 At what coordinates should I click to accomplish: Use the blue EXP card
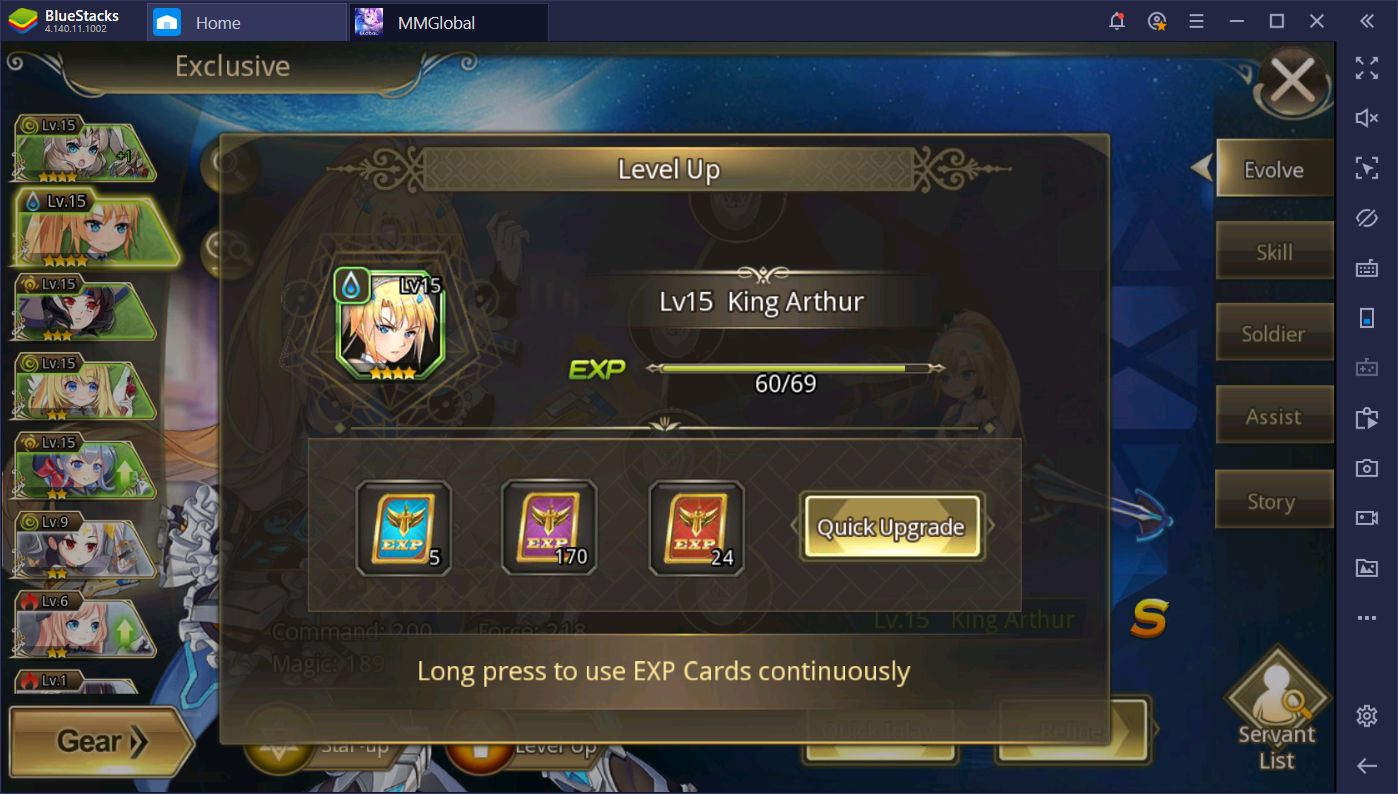point(404,528)
